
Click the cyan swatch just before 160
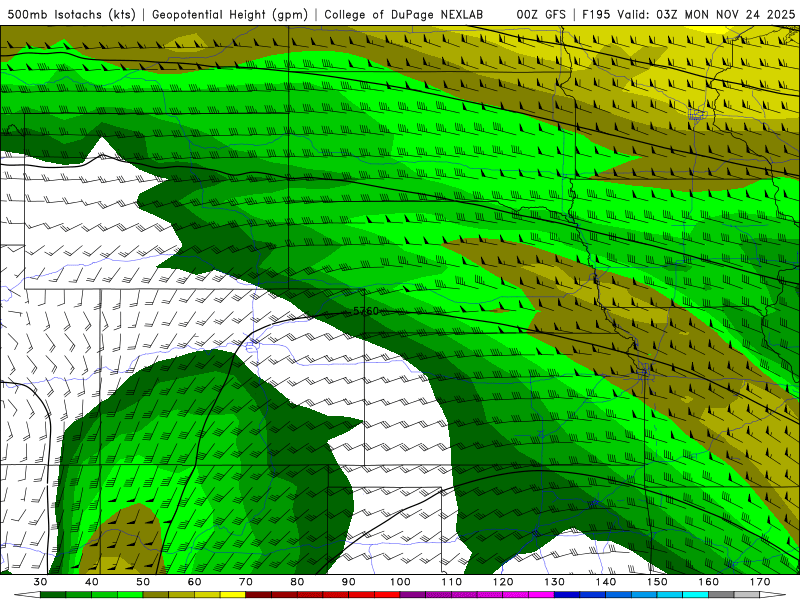coord(695,595)
